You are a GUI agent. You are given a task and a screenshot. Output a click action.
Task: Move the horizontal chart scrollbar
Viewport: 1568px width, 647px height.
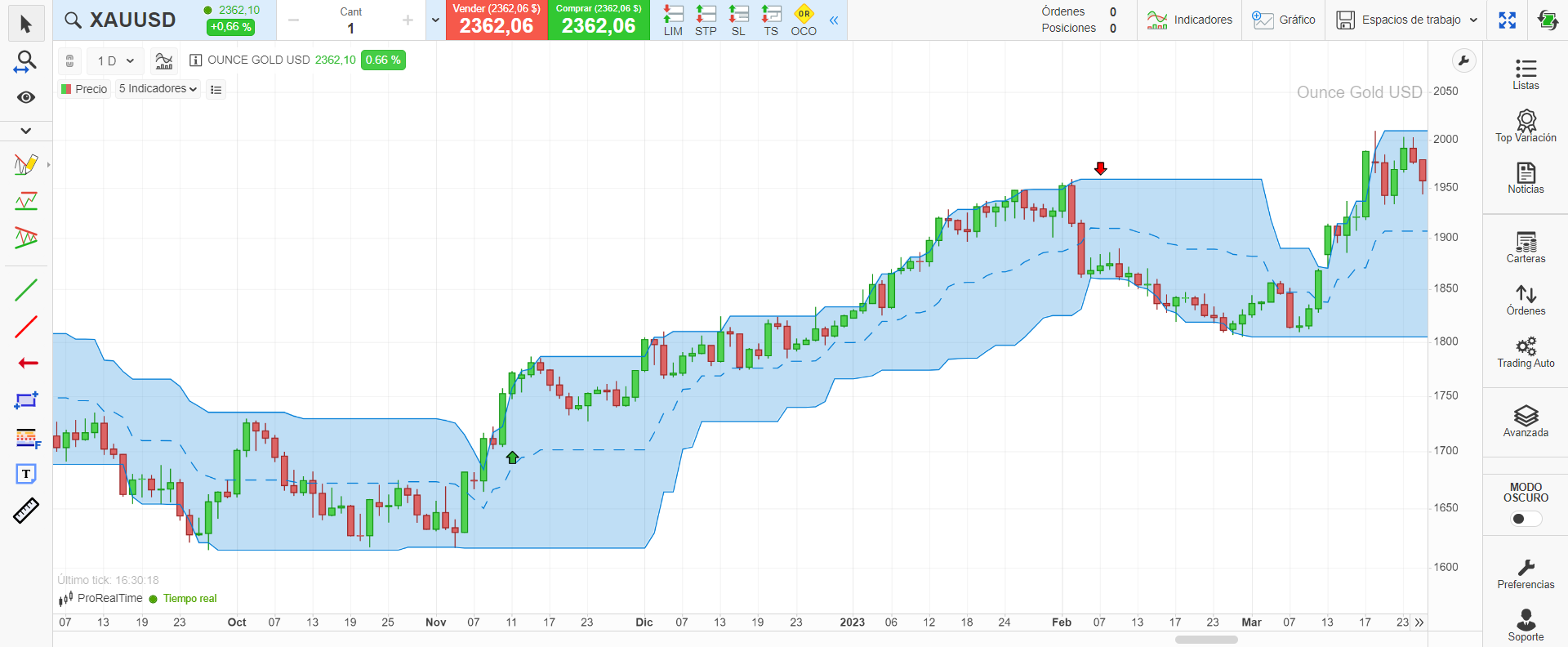(1206, 640)
